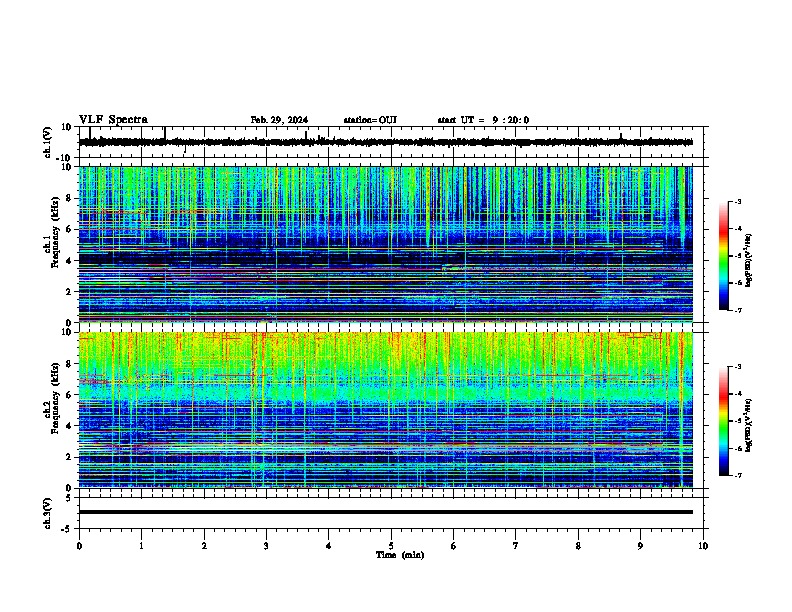Click the "-7" label on ch.1 color bar
Screen dimensions: 792x612
point(738,310)
